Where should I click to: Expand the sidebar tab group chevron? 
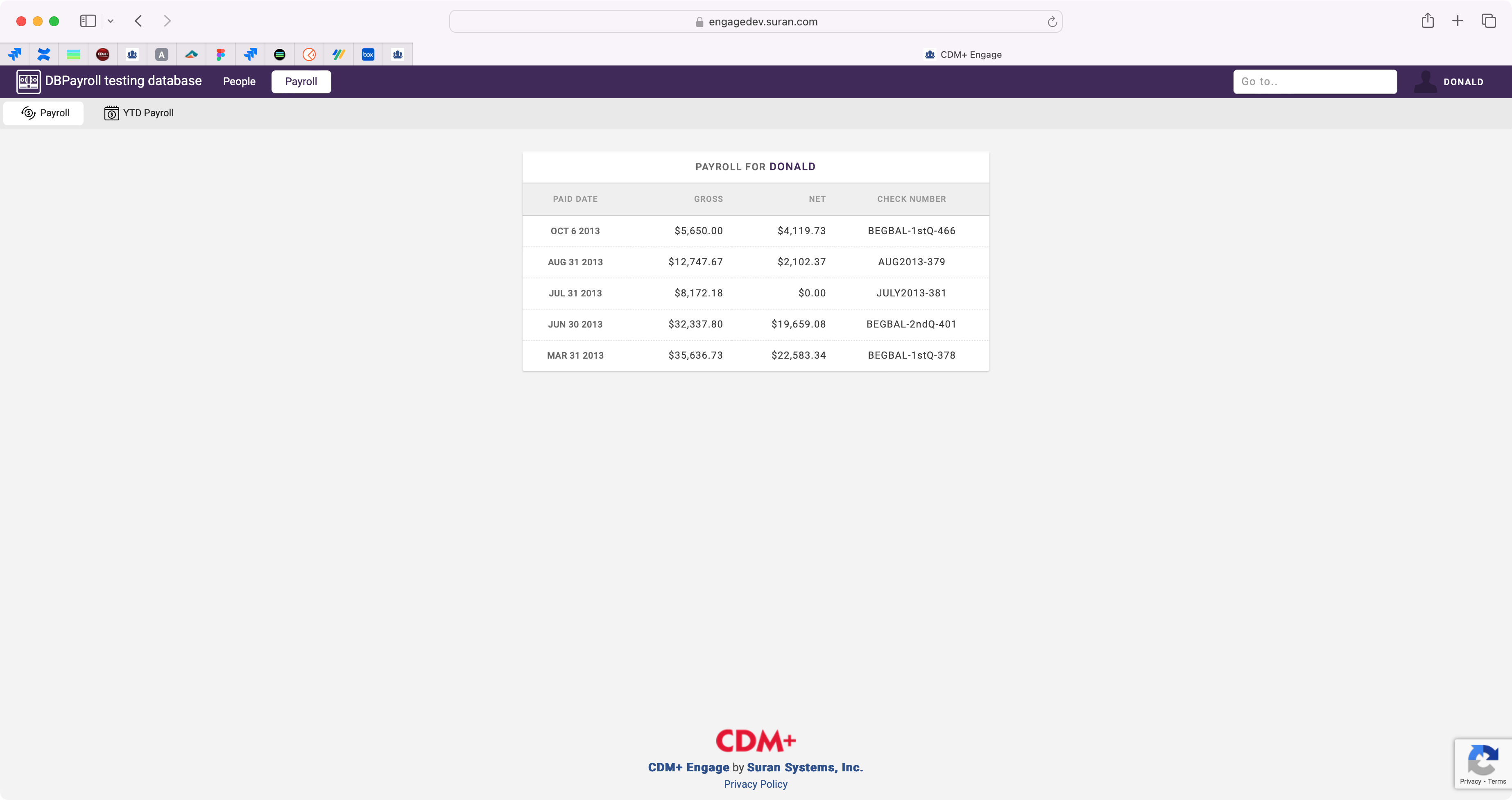point(110,21)
